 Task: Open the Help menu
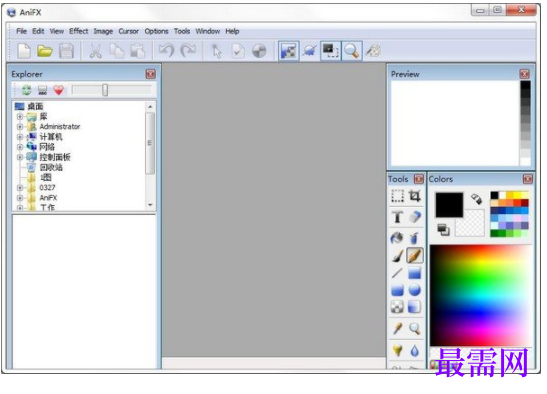(232, 31)
